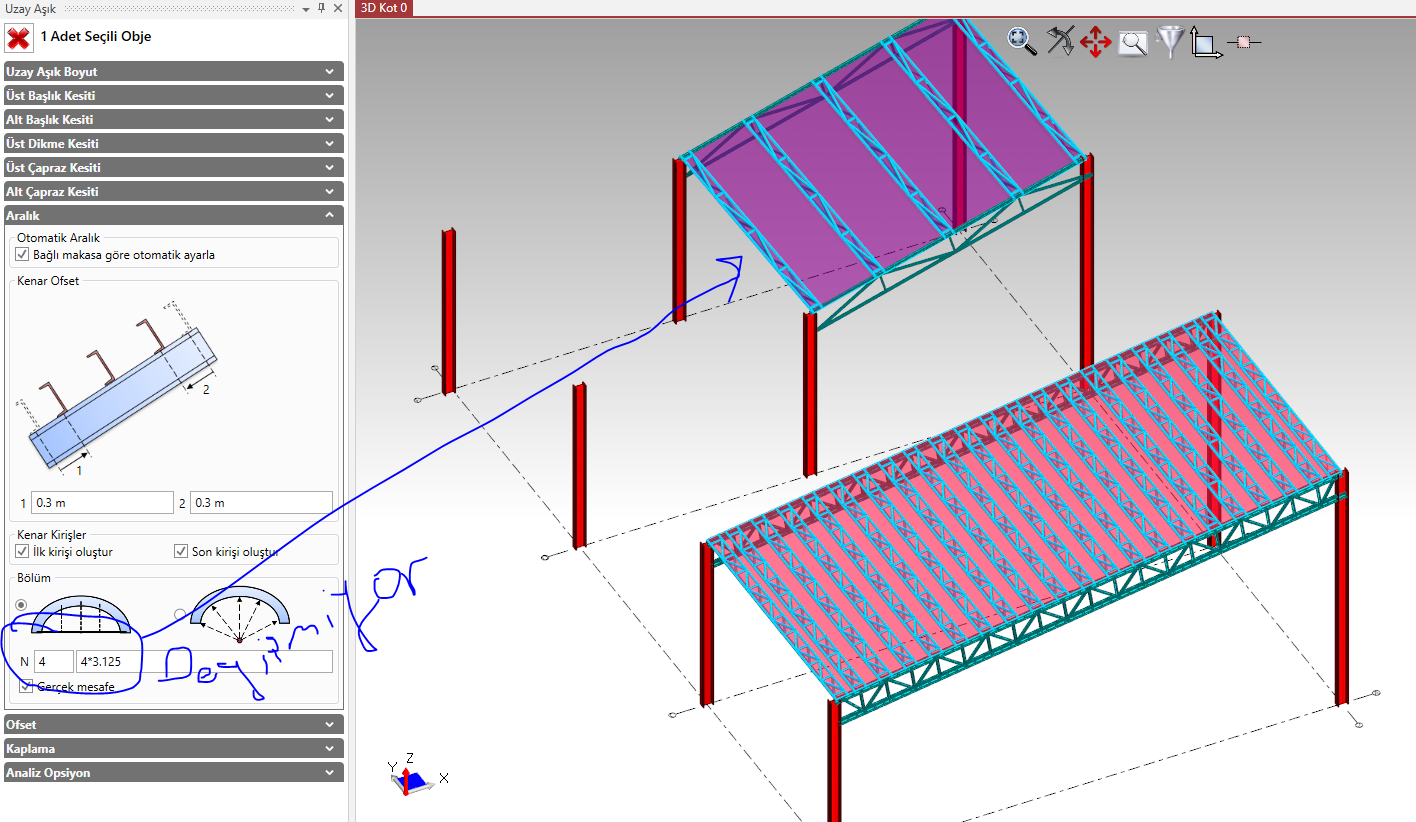This screenshot has width=1416, height=822.
Task: Click the zoom window magnifier icon
Action: (1133, 42)
